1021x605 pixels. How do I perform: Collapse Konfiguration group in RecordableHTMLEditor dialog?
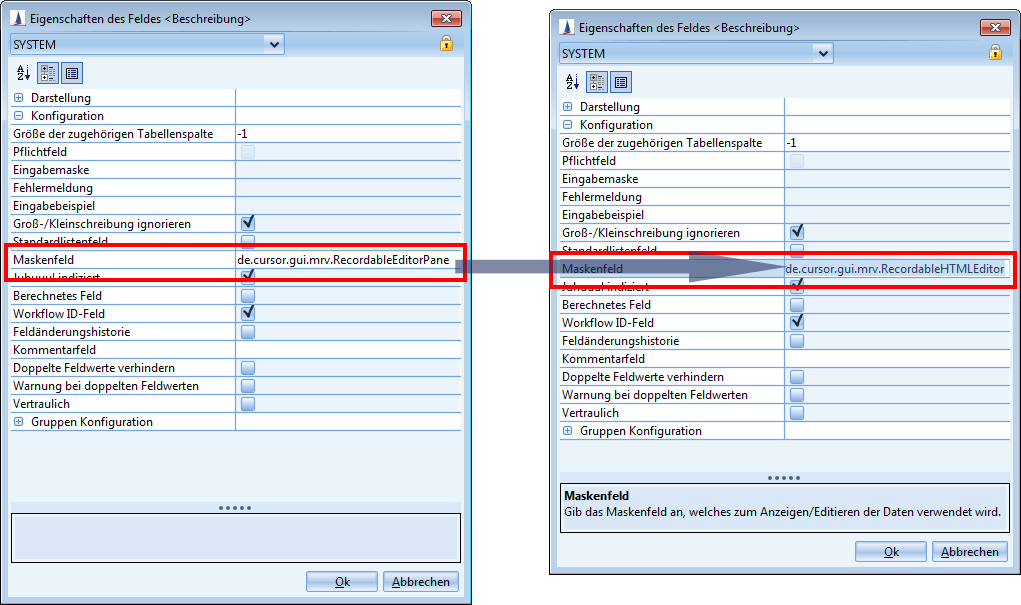(568, 125)
